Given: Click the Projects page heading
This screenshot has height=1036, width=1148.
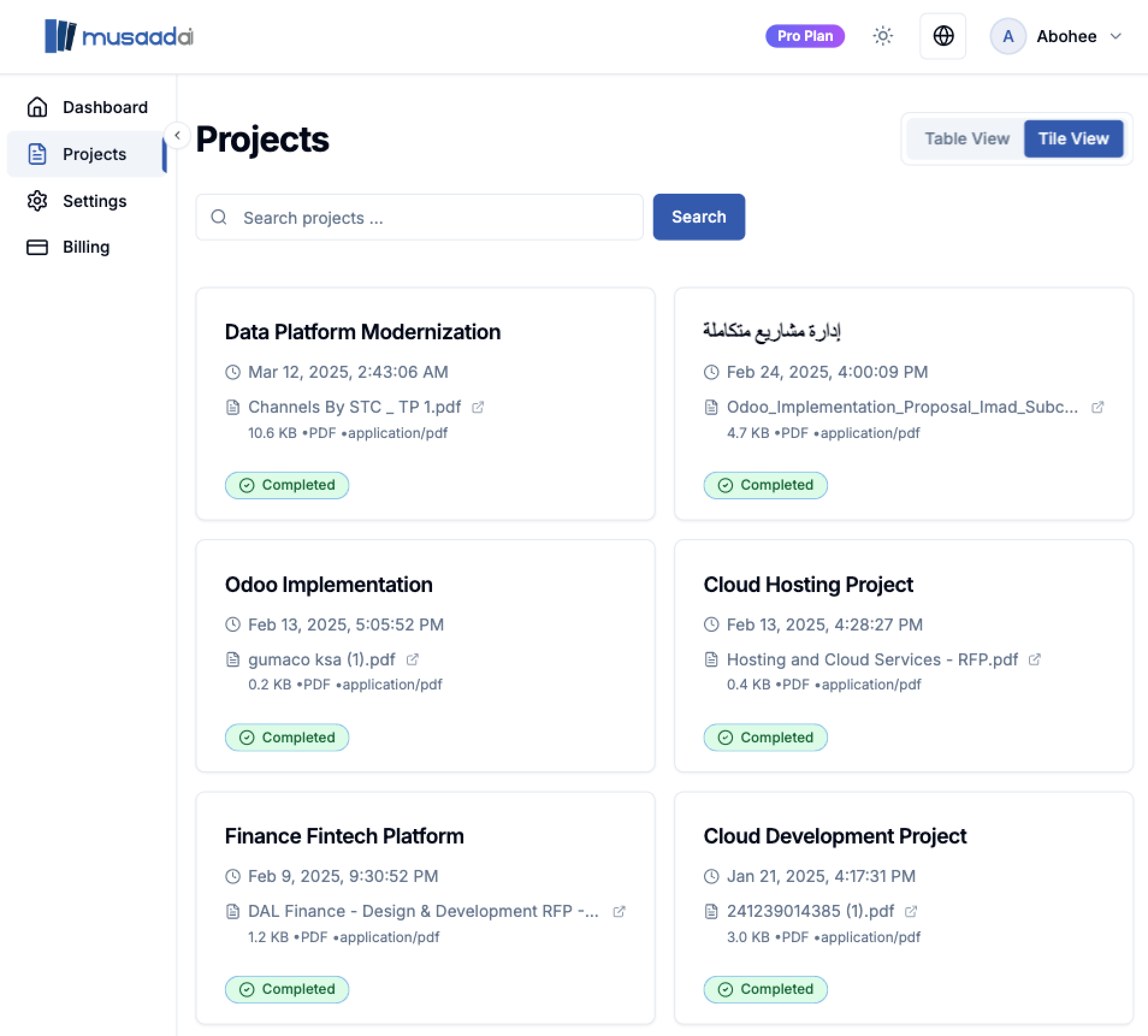Looking at the screenshot, I should click(x=262, y=139).
